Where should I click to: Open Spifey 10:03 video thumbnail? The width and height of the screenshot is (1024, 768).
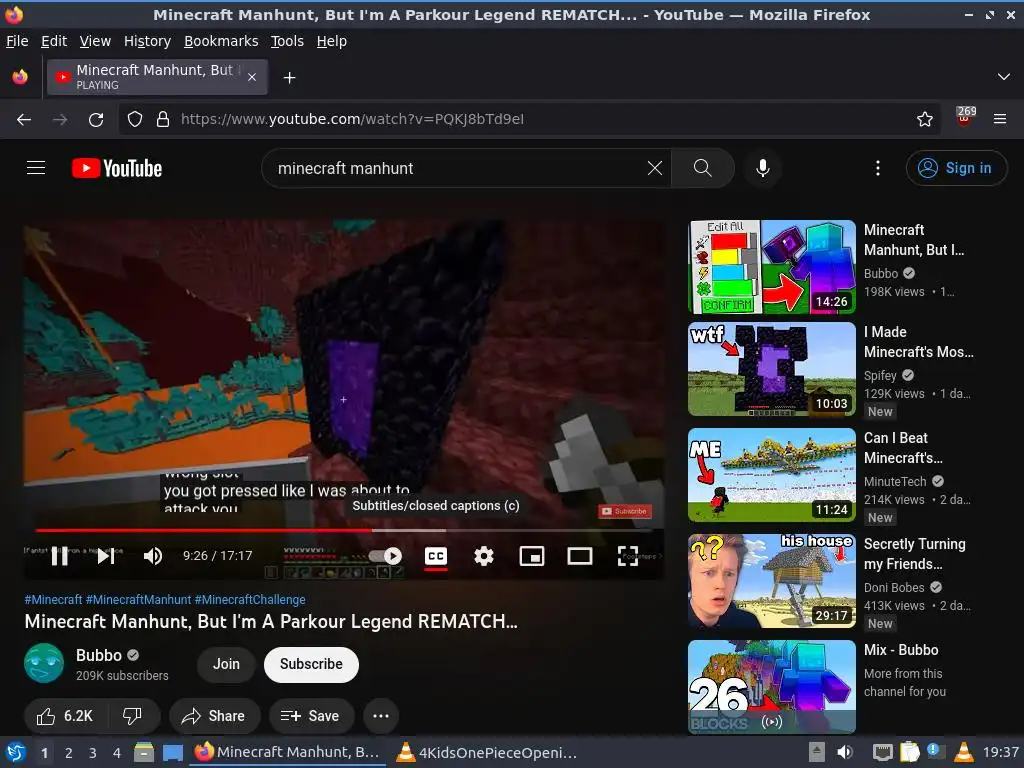click(772, 369)
